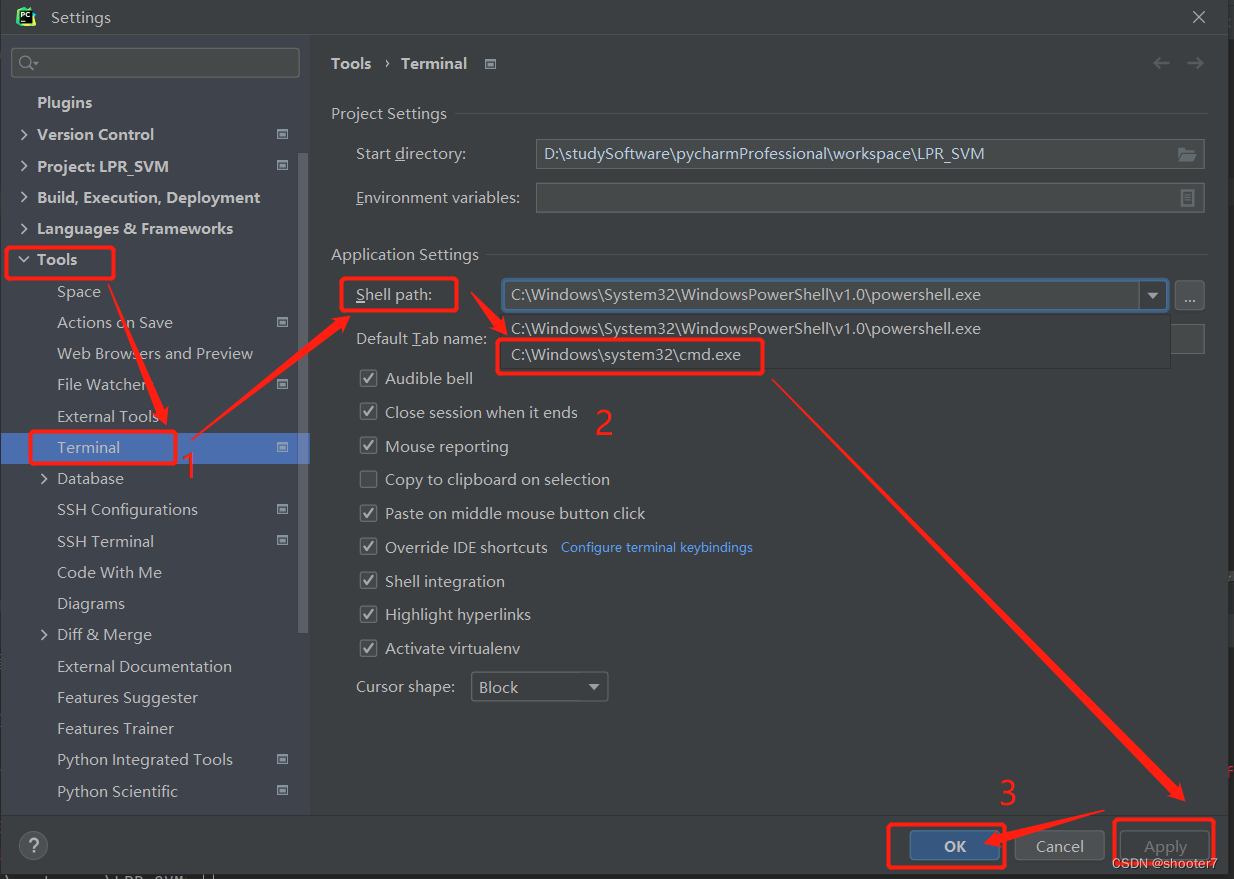The width and height of the screenshot is (1234, 879).
Task: Click the settings sidebar scrollbar
Action: (x=304, y=392)
